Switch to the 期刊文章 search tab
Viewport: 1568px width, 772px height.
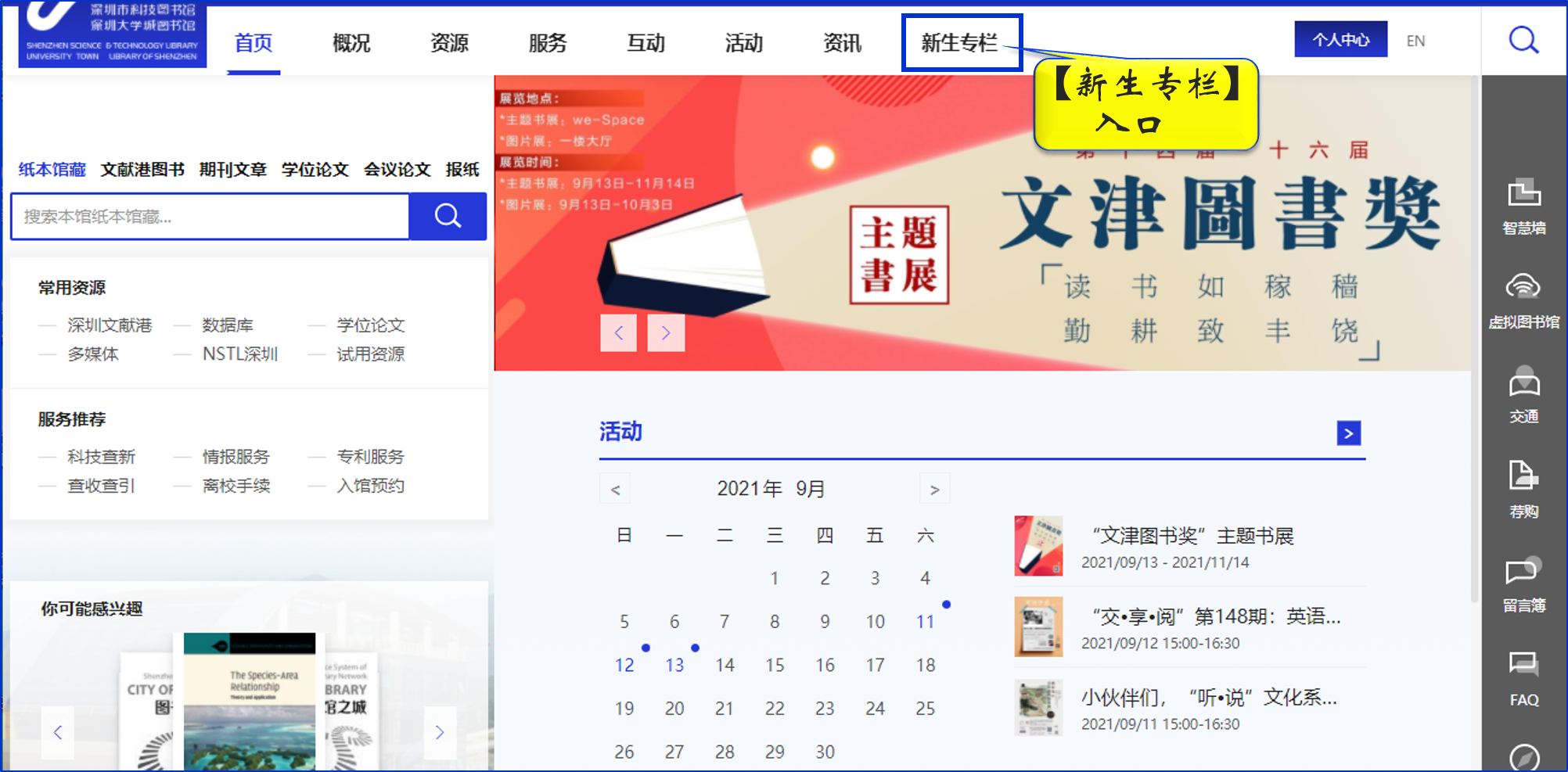[x=232, y=170]
